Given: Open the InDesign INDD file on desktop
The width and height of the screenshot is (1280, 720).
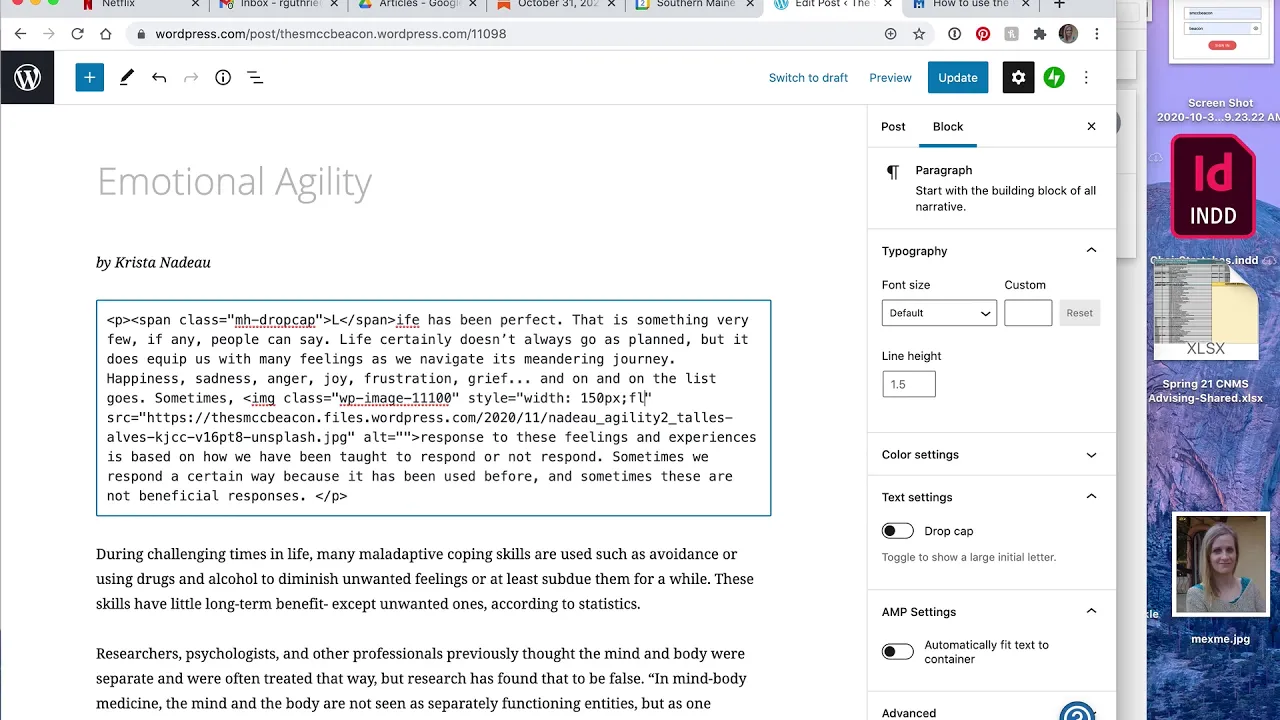Looking at the screenshot, I should tap(1212, 187).
